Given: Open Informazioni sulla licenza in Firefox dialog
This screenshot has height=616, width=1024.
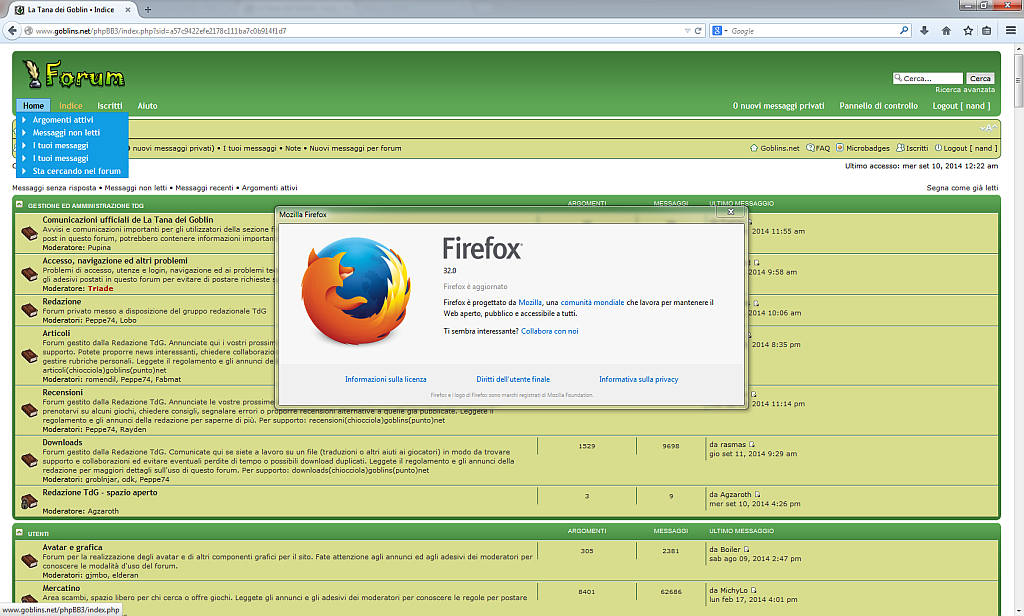Looking at the screenshot, I should pos(385,380).
